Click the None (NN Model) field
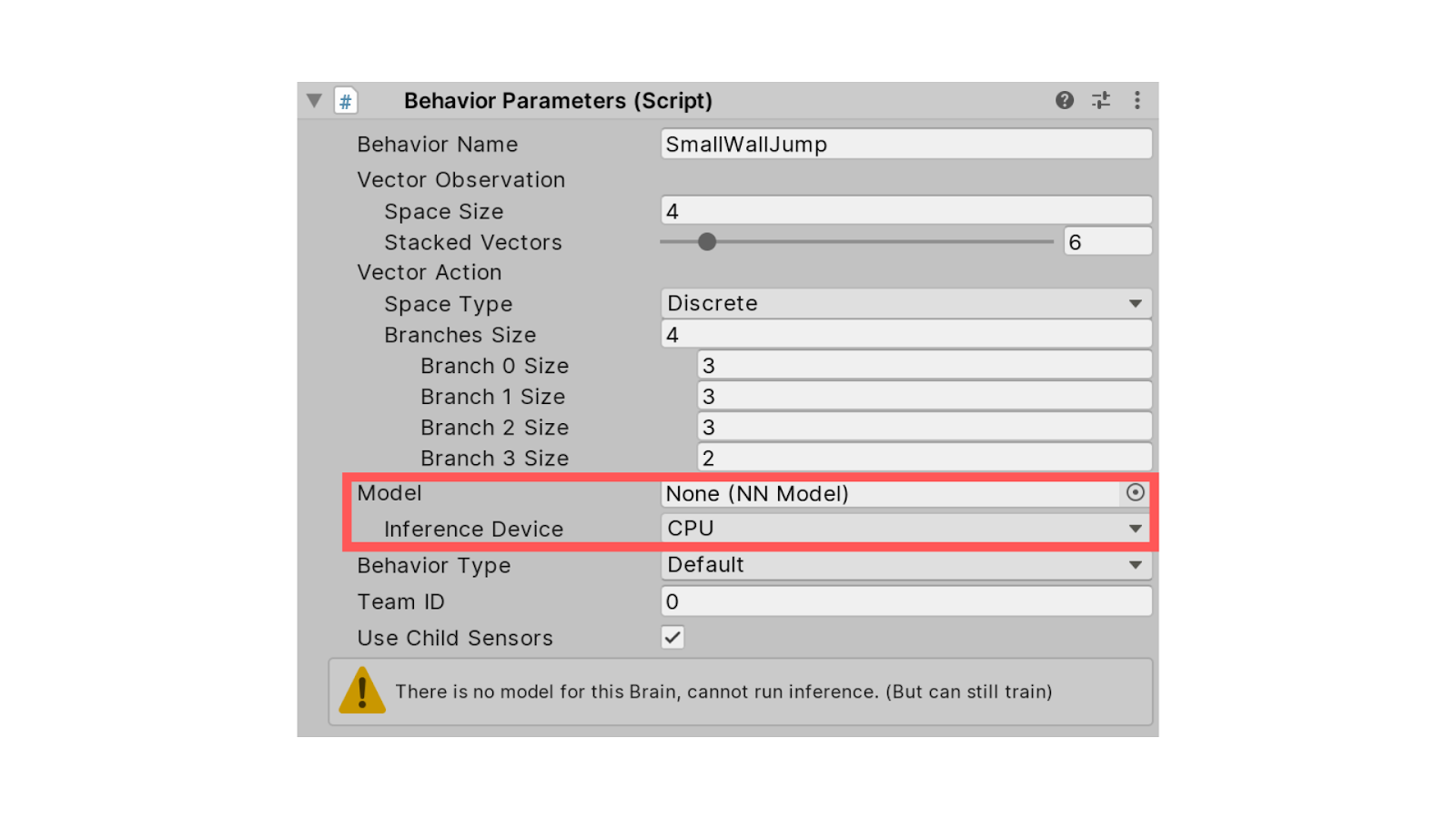Viewport: 1456px width, 819px height. coord(890,493)
